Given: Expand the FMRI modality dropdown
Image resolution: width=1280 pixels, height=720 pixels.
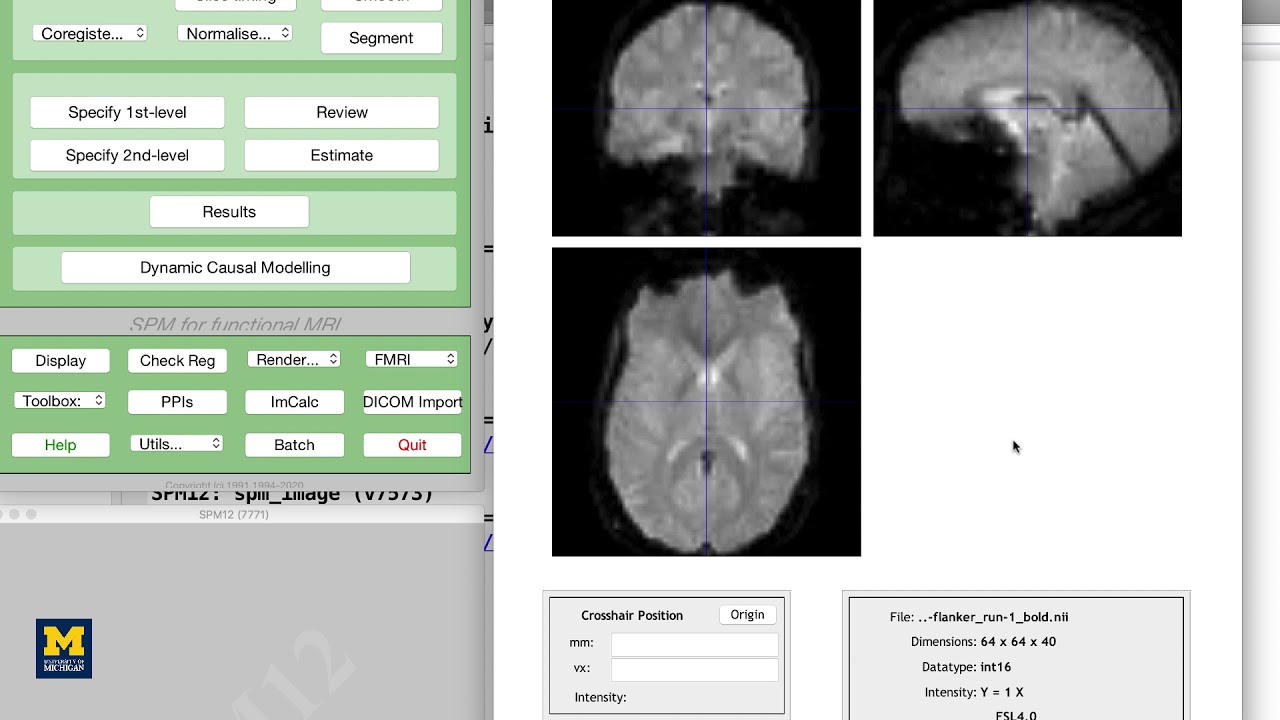Looking at the screenshot, I should coord(412,359).
